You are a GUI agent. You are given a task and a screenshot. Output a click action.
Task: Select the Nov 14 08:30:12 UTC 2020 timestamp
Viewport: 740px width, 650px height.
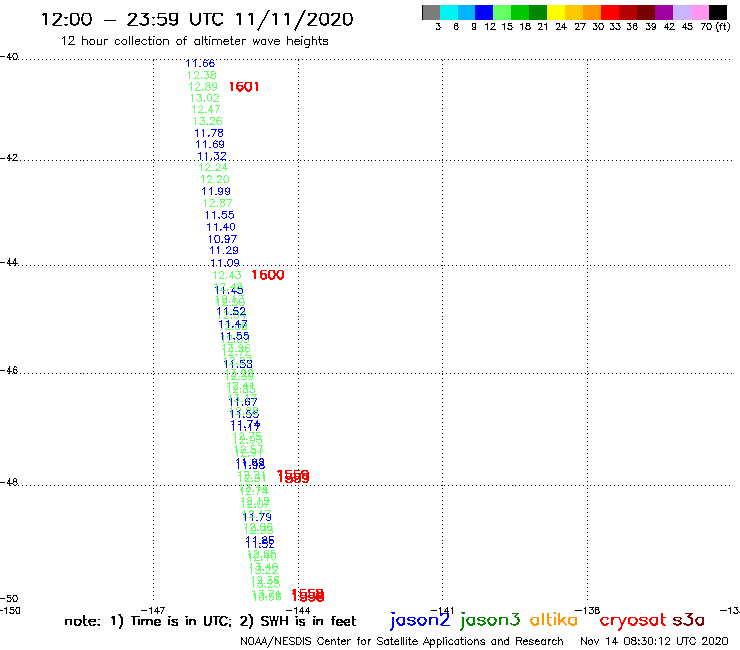(654, 642)
